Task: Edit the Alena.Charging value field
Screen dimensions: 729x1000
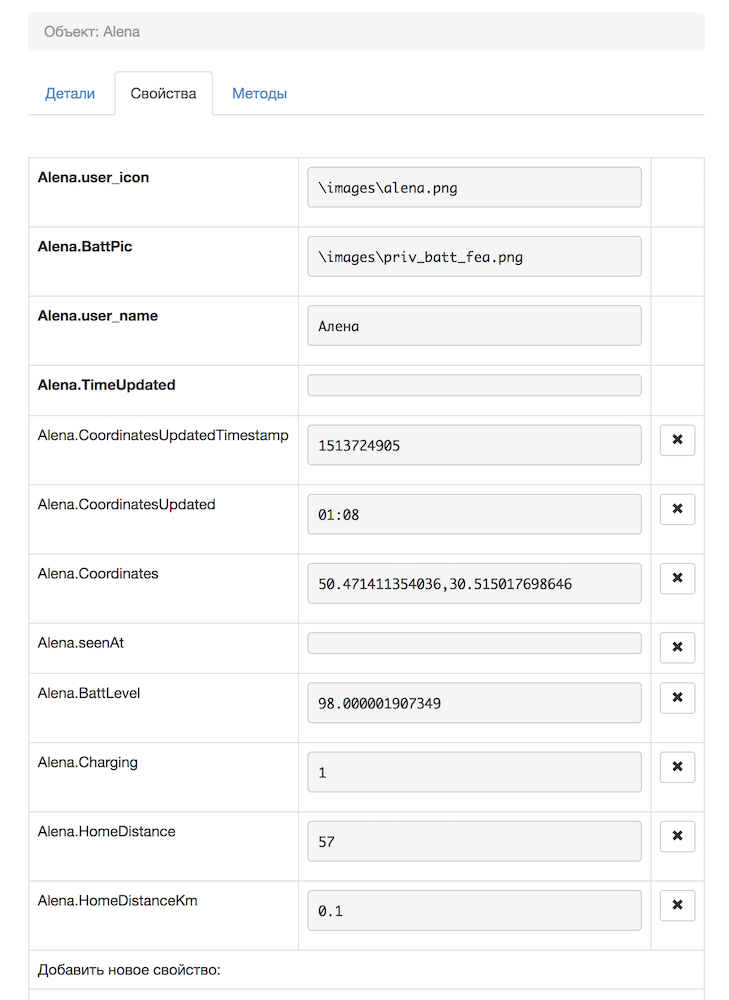Action: point(474,772)
